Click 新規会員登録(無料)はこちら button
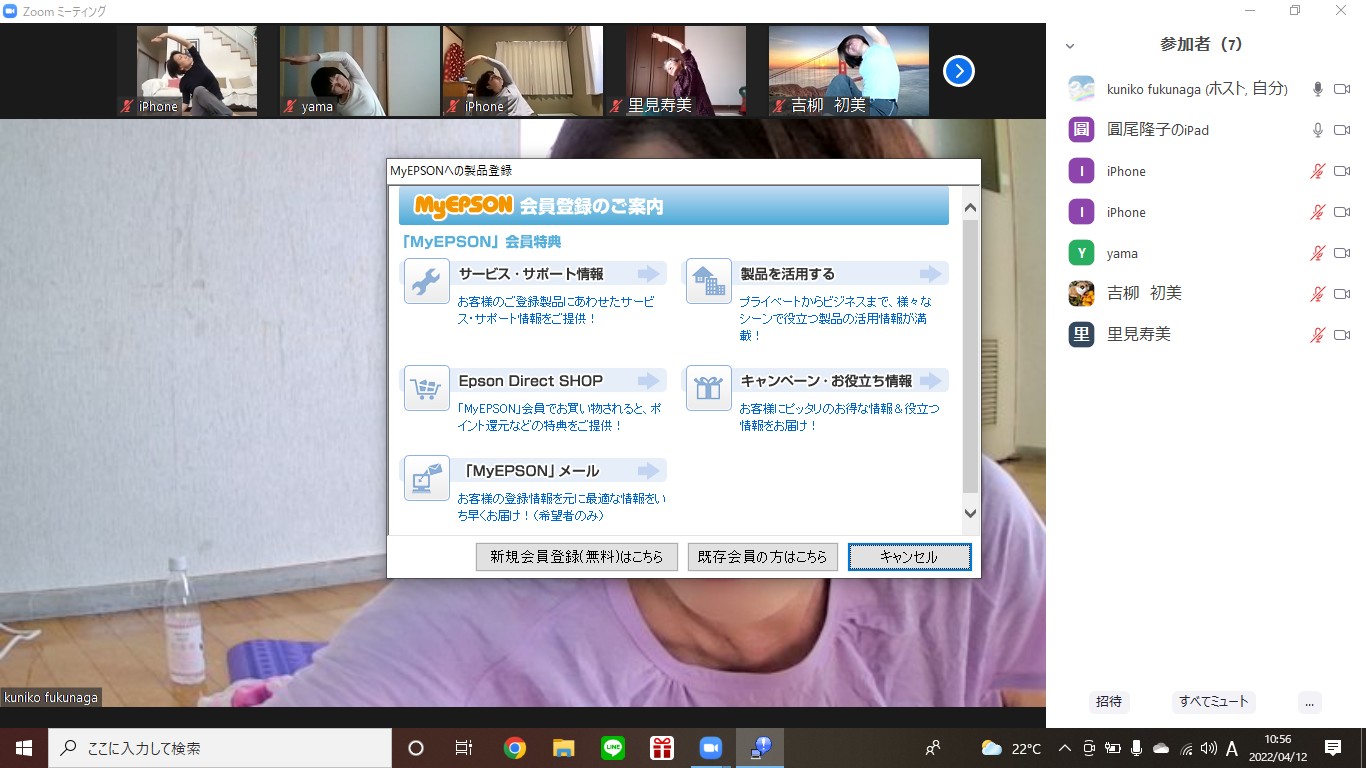 [x=577, y=557]
